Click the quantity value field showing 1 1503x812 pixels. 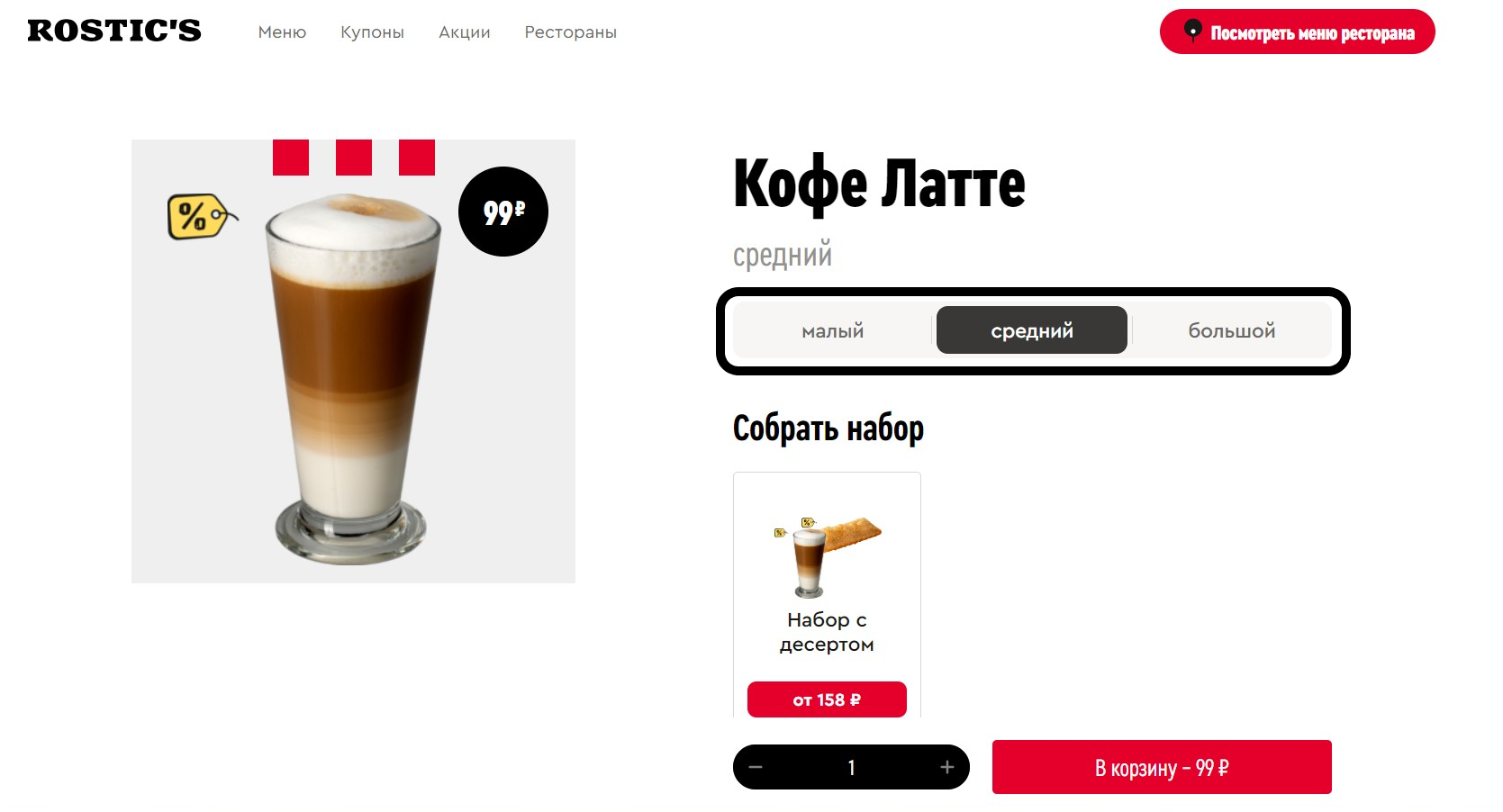point(851,767)
